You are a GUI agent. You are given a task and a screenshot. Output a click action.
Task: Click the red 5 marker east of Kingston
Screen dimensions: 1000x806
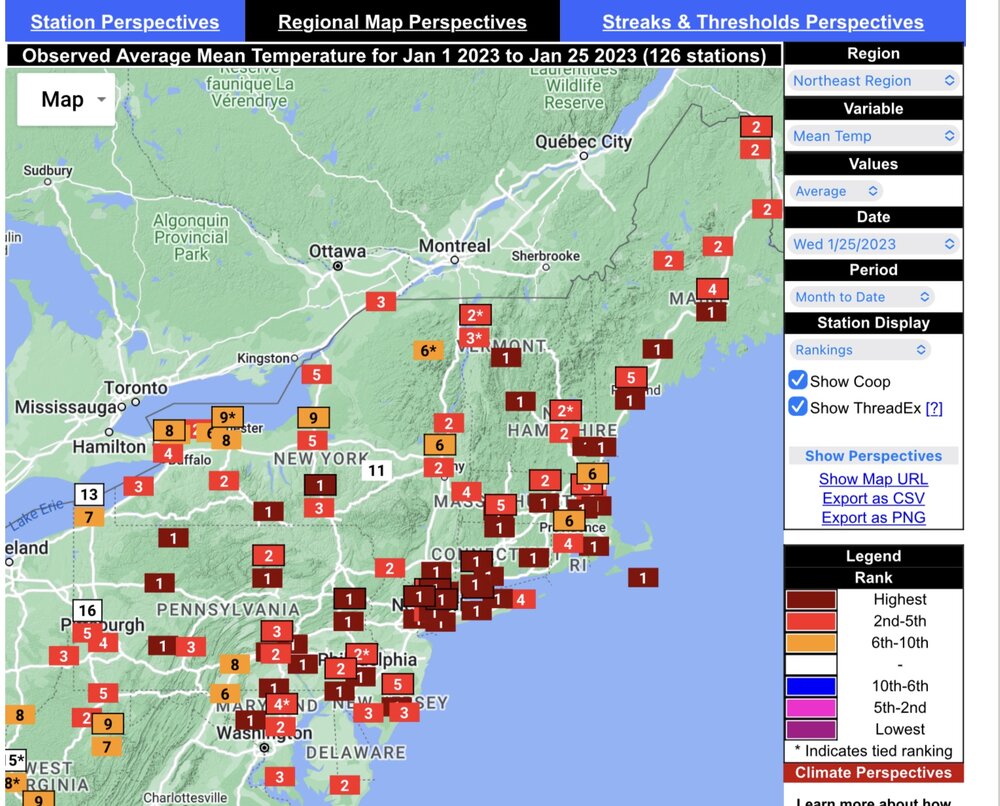coord(316,374)
